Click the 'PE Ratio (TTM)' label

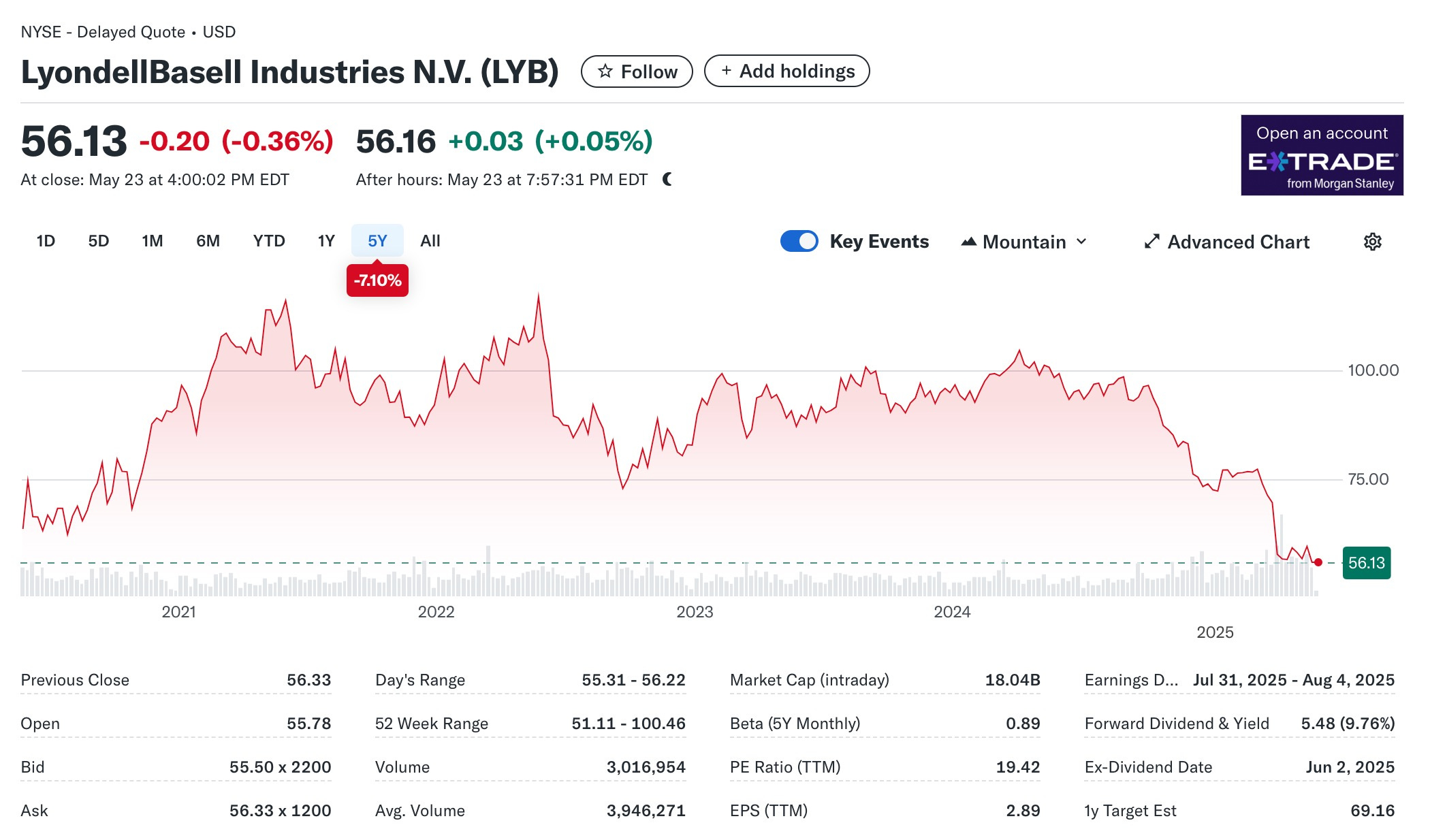[785, 767]
